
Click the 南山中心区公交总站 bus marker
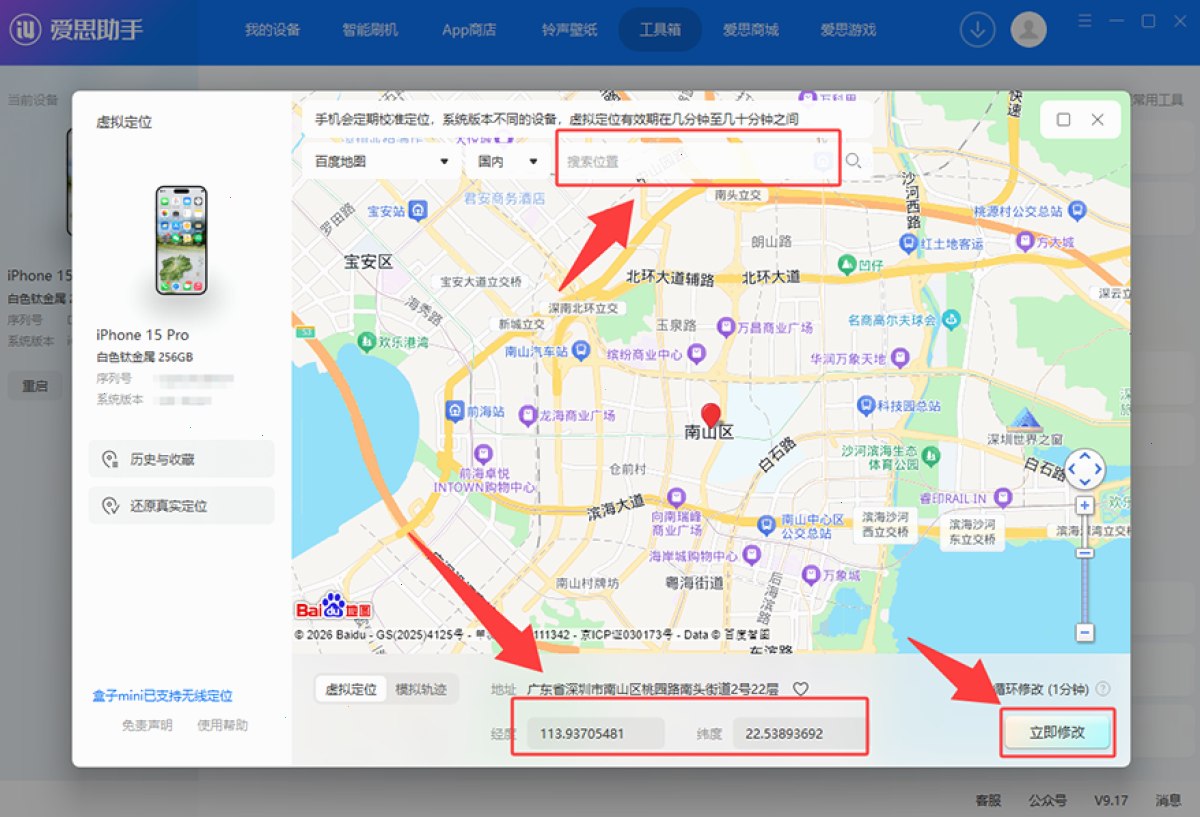point(766,524)
